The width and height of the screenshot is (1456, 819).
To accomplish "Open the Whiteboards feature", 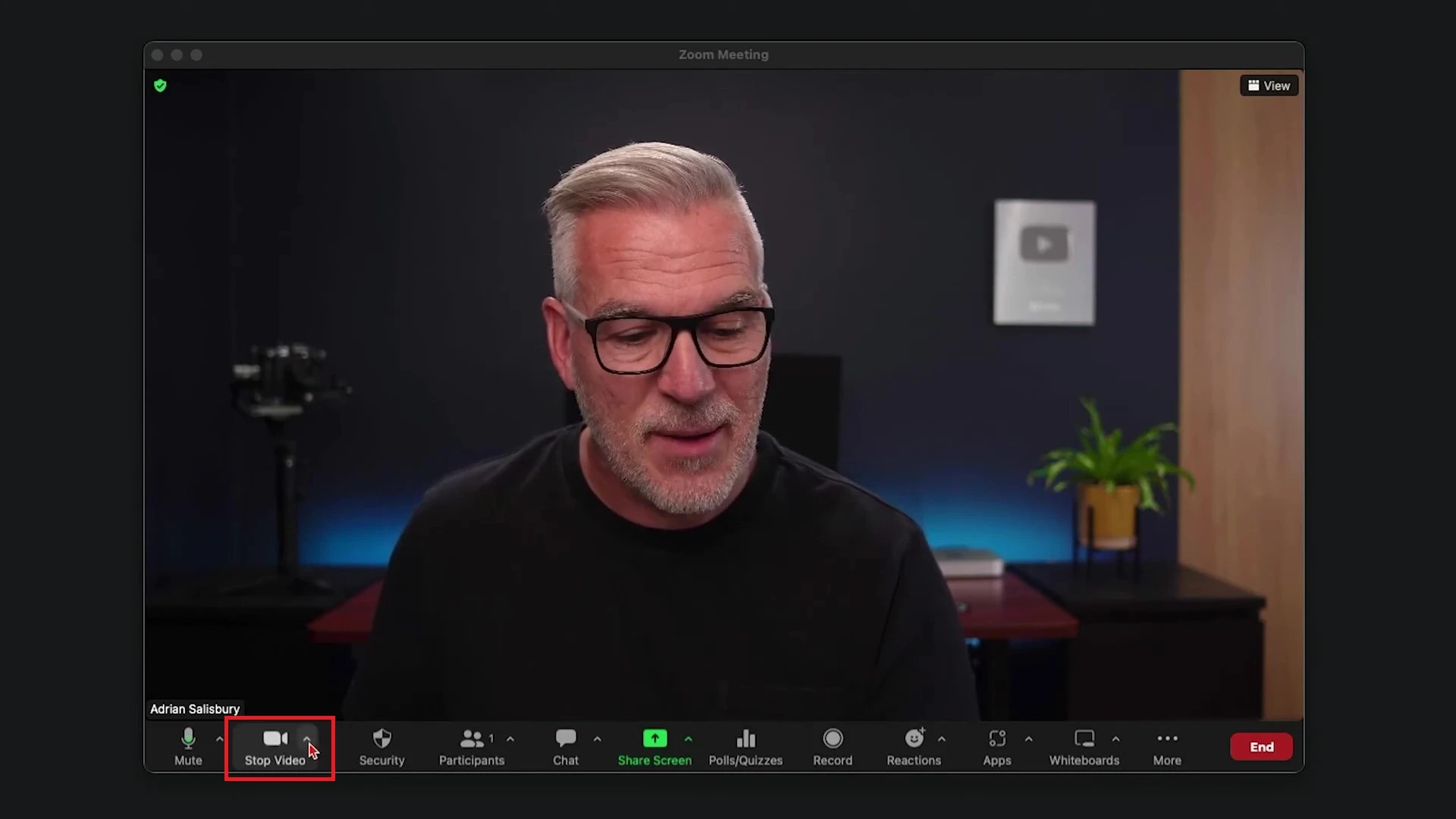I will (x=1084, y=747).
